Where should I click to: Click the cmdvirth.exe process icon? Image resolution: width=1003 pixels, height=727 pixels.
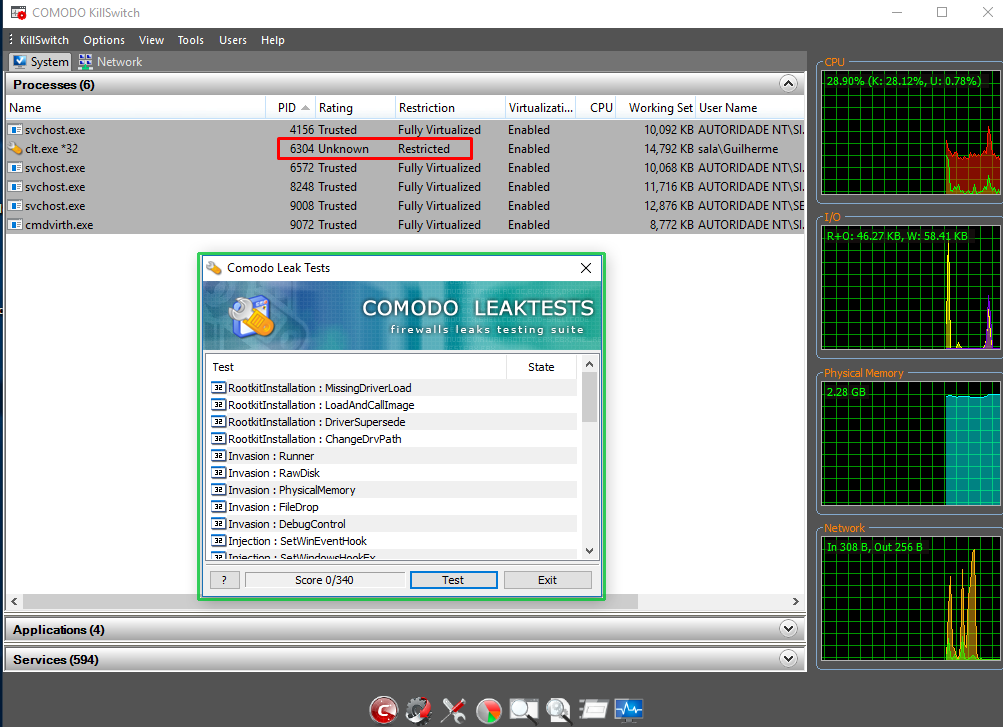click(x=15, y=224)
